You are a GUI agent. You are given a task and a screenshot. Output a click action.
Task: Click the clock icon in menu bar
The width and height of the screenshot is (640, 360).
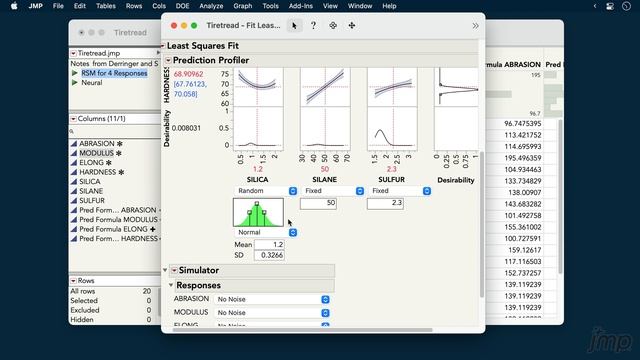(x=627, y=6)
